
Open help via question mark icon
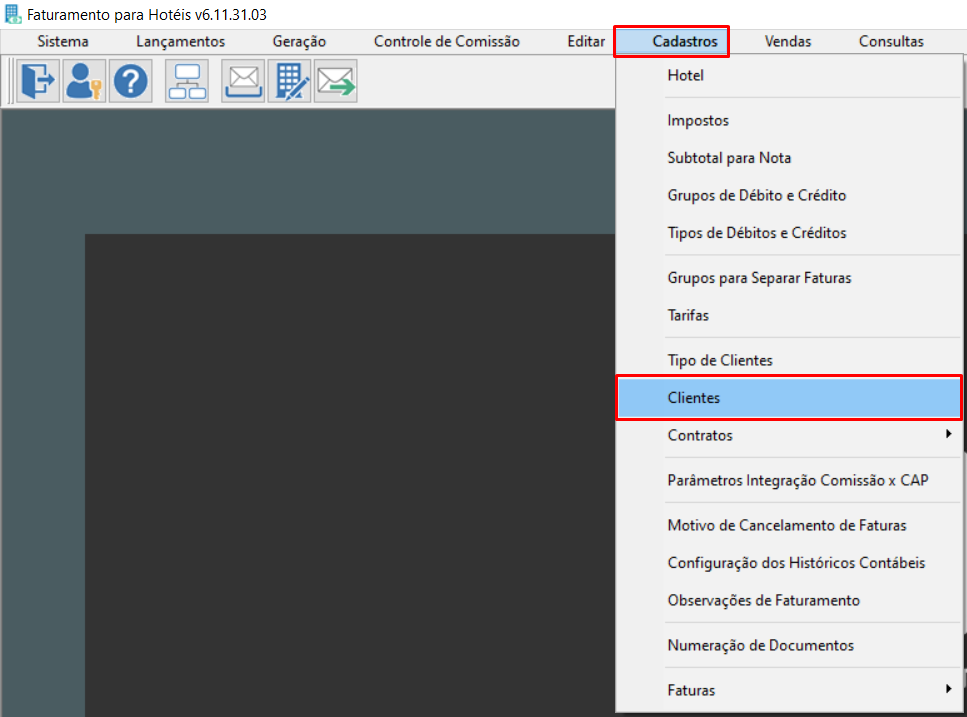coord(130,81)
